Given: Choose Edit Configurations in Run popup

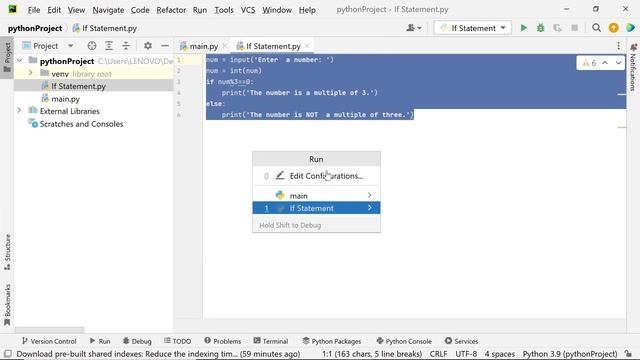Looking at the screenshot, I should [x=316, y=176].
